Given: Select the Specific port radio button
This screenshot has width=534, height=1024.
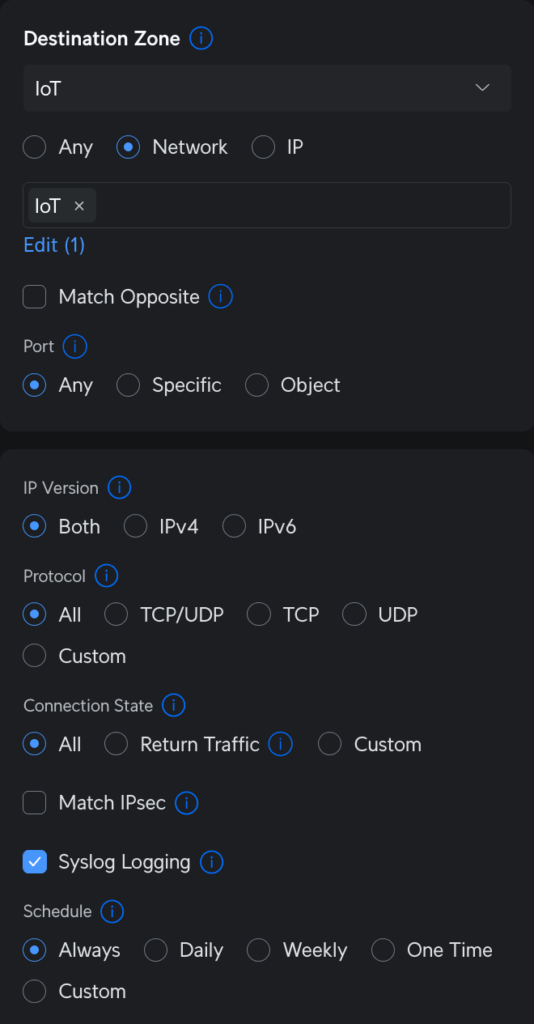Looking at the screenshot, I should [x=128, y=385].
